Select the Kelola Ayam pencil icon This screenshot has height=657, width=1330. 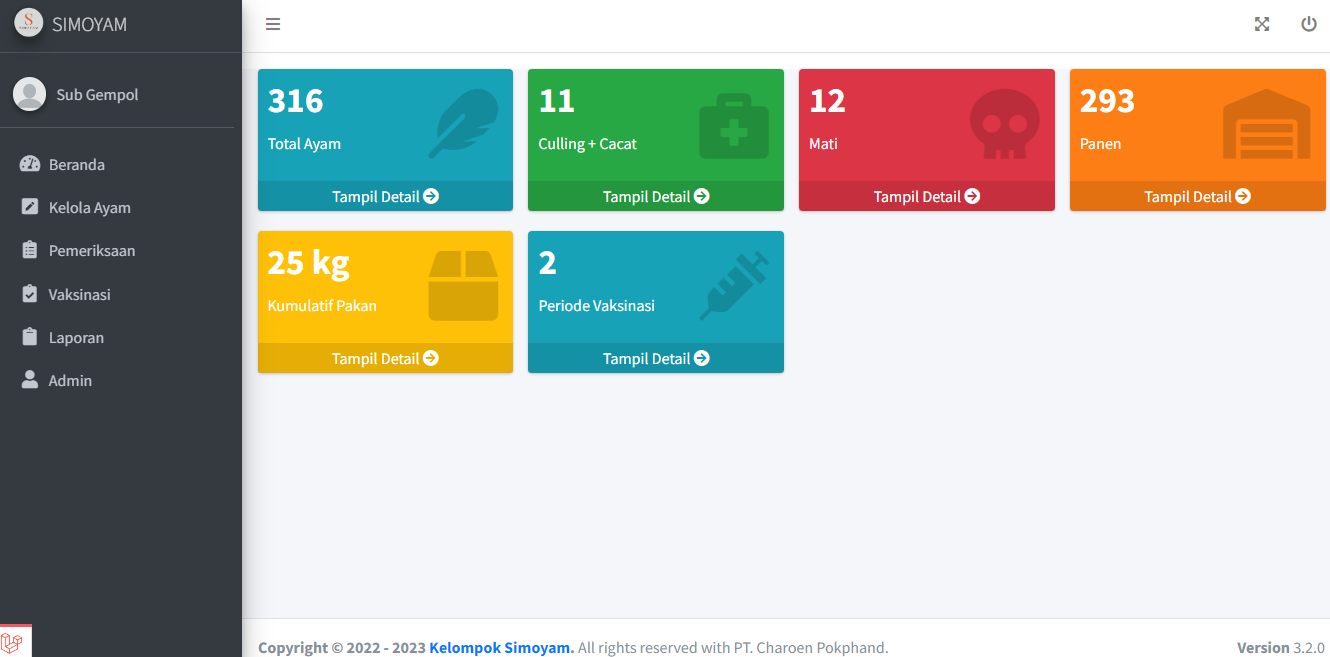[x=29, y=207]
